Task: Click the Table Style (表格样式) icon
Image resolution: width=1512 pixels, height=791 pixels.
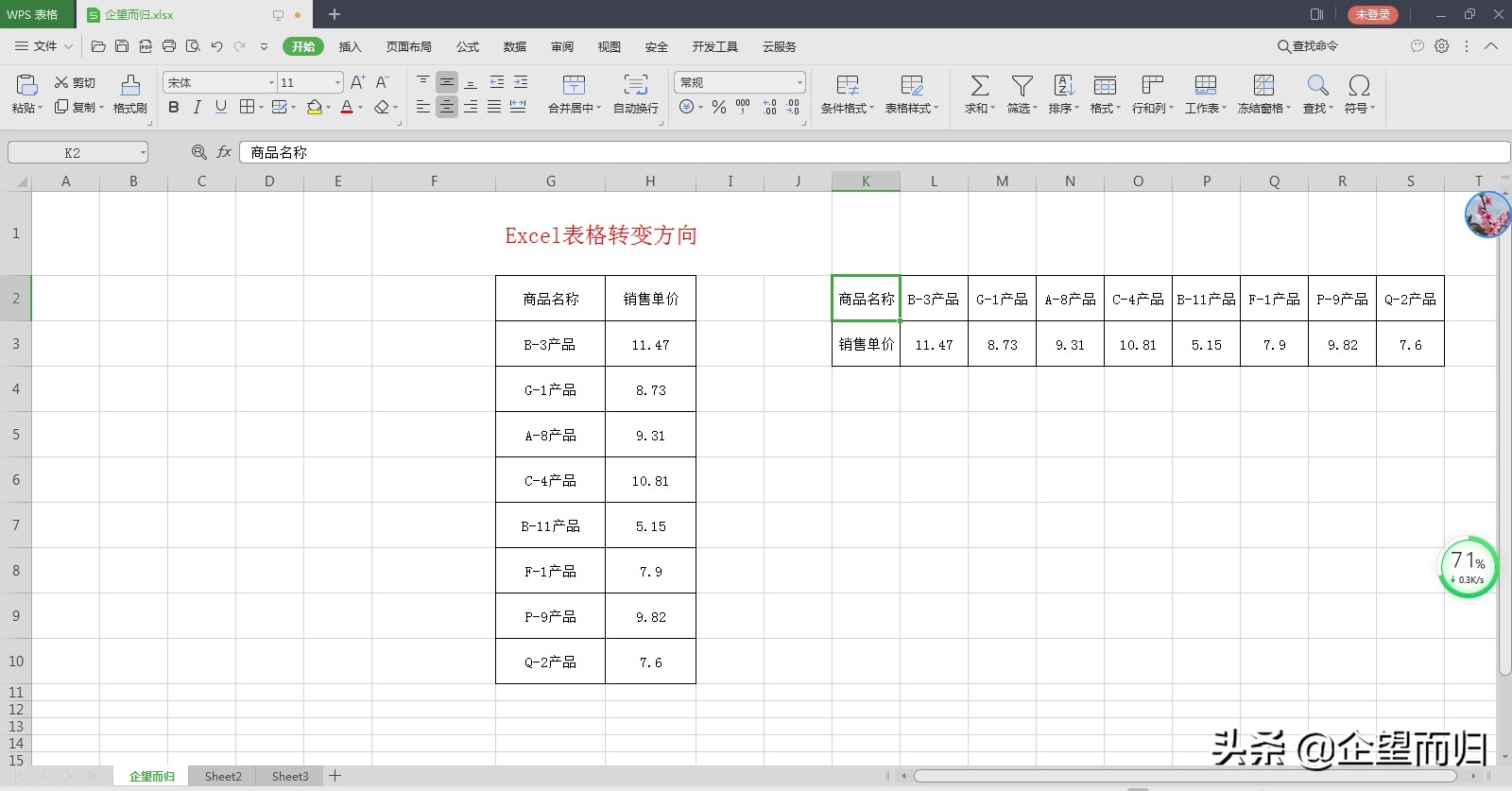Action: (912, 86)
